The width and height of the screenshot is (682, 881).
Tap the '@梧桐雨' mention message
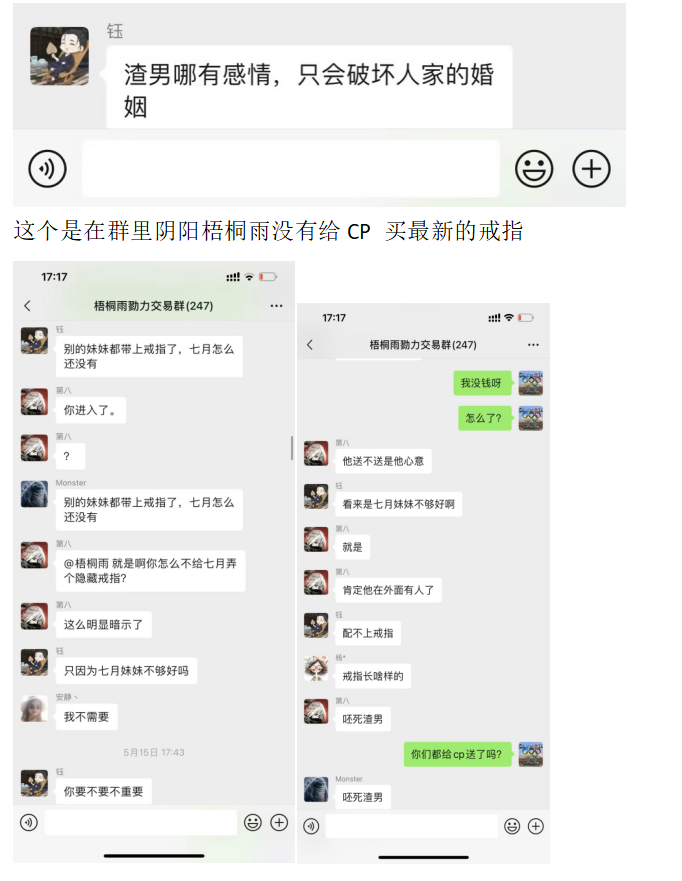[x=151, y=570]
